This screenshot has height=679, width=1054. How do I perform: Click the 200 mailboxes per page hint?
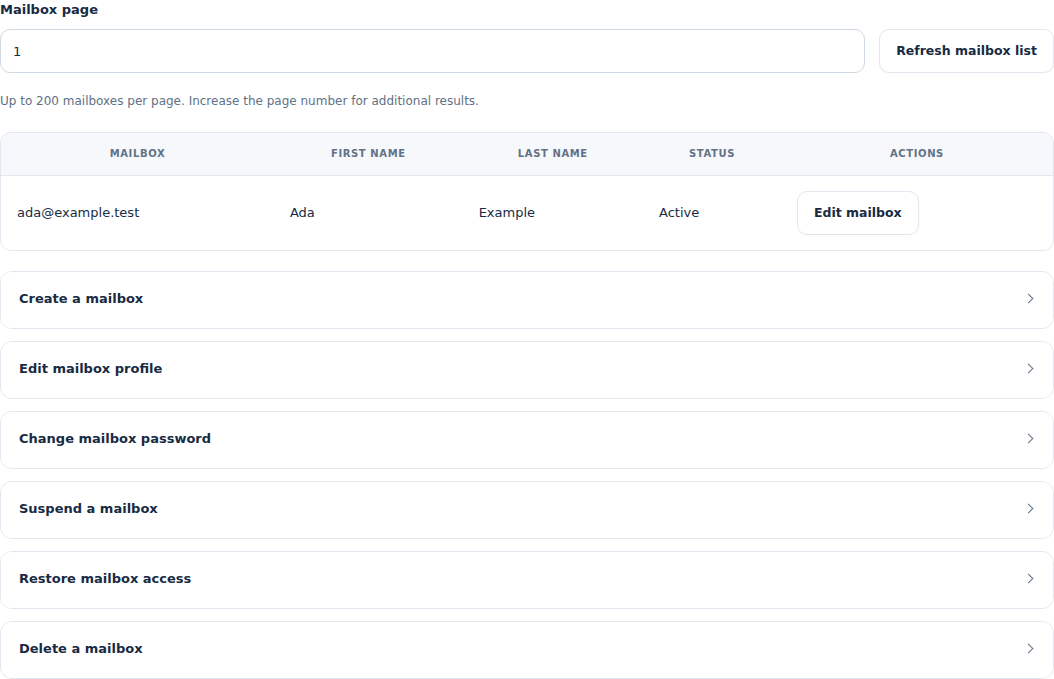pos(239,101)
